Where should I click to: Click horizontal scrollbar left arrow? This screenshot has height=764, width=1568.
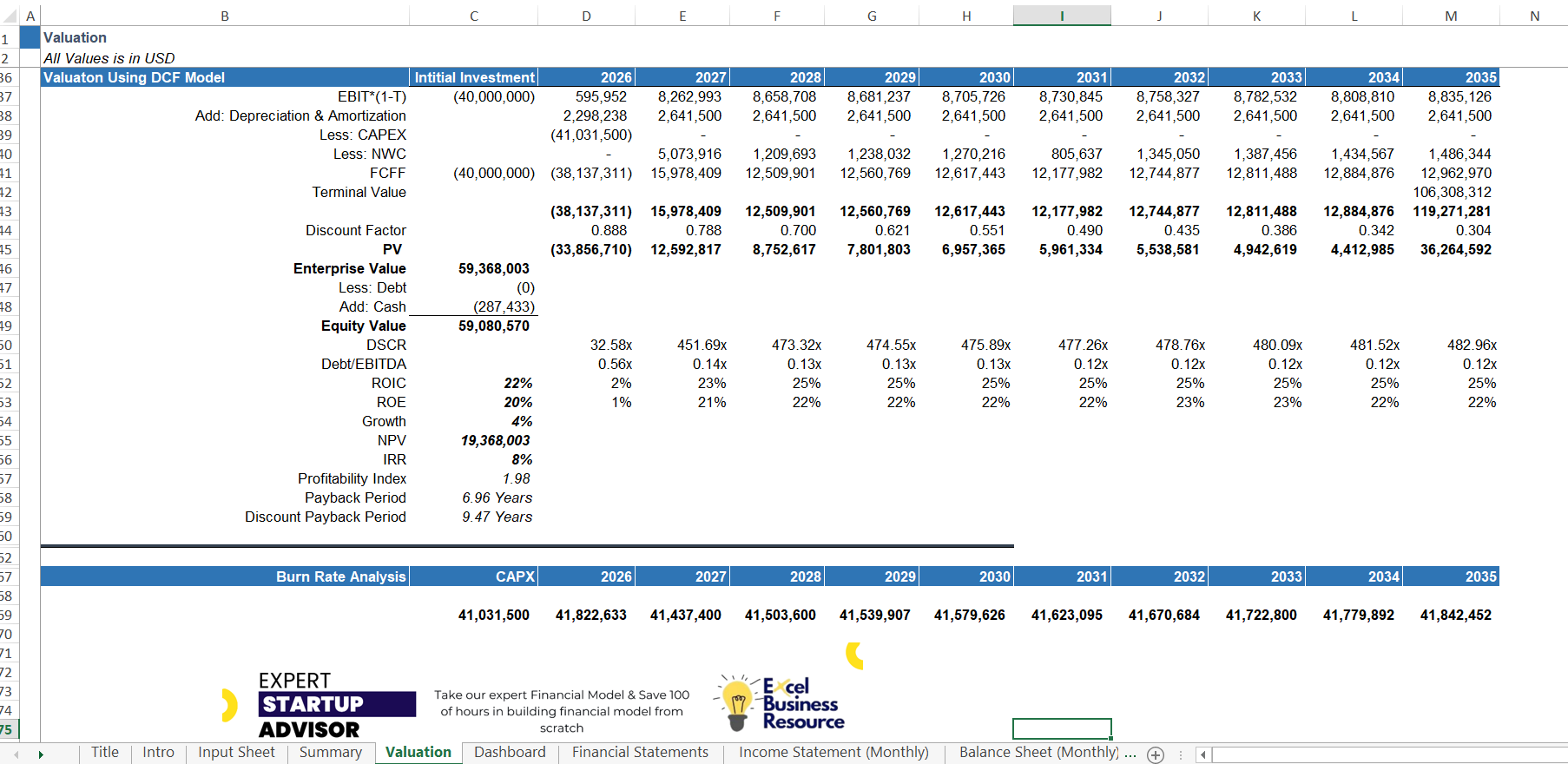coord(1202,754)
